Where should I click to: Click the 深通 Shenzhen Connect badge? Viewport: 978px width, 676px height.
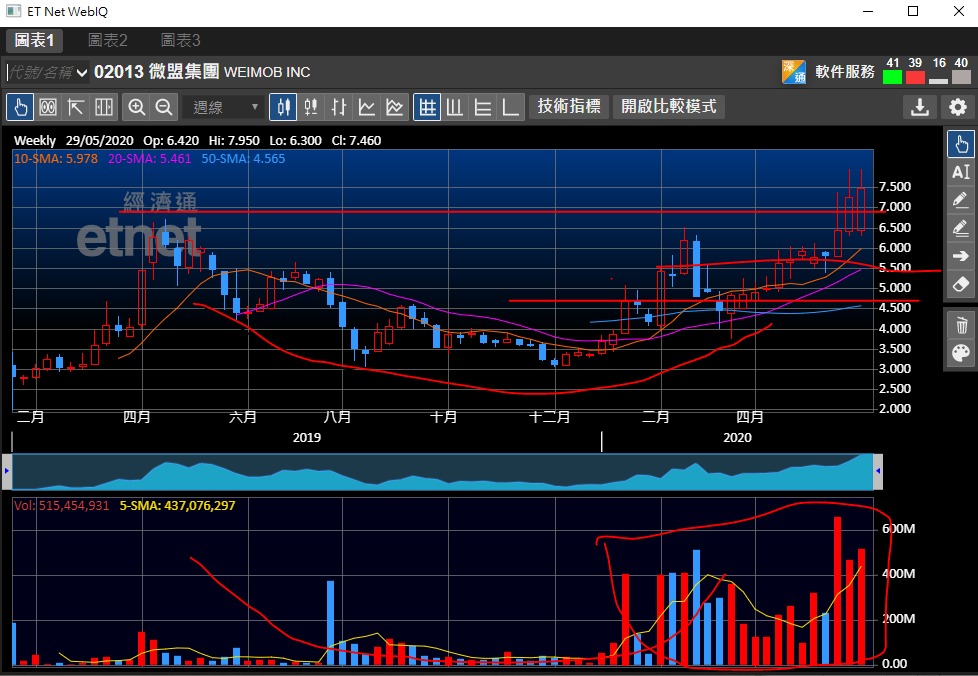point(794,72)
